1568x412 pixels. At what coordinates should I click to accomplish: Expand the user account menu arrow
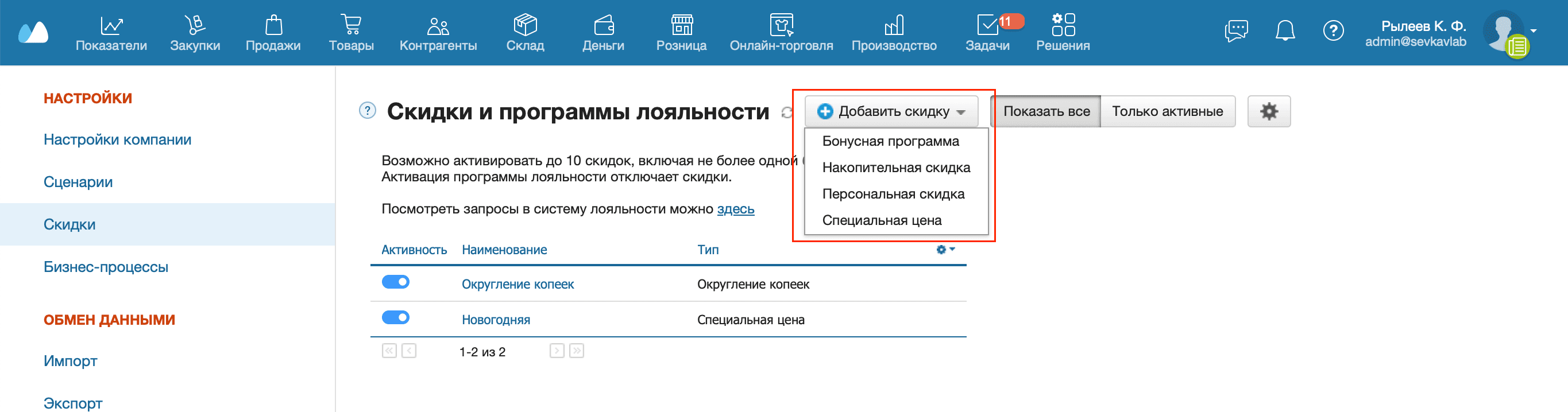1534,30
